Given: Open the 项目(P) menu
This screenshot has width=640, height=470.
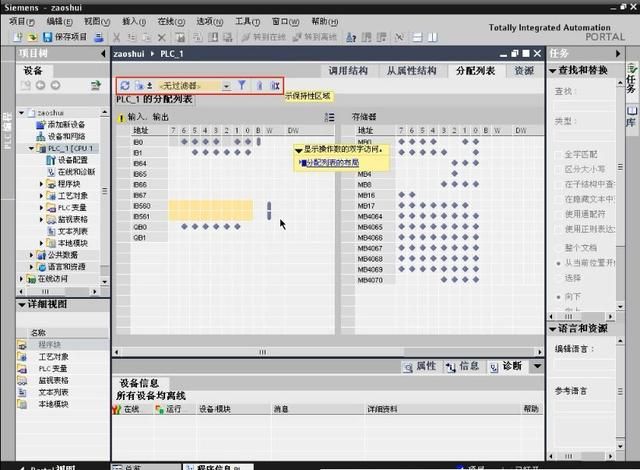Looking at the screenshot, I should click(x=22, y=21).
